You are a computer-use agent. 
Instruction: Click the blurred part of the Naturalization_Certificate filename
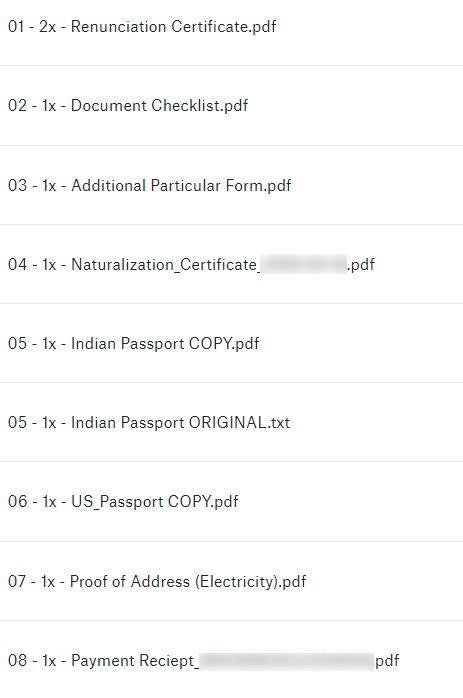coord(304,264)
